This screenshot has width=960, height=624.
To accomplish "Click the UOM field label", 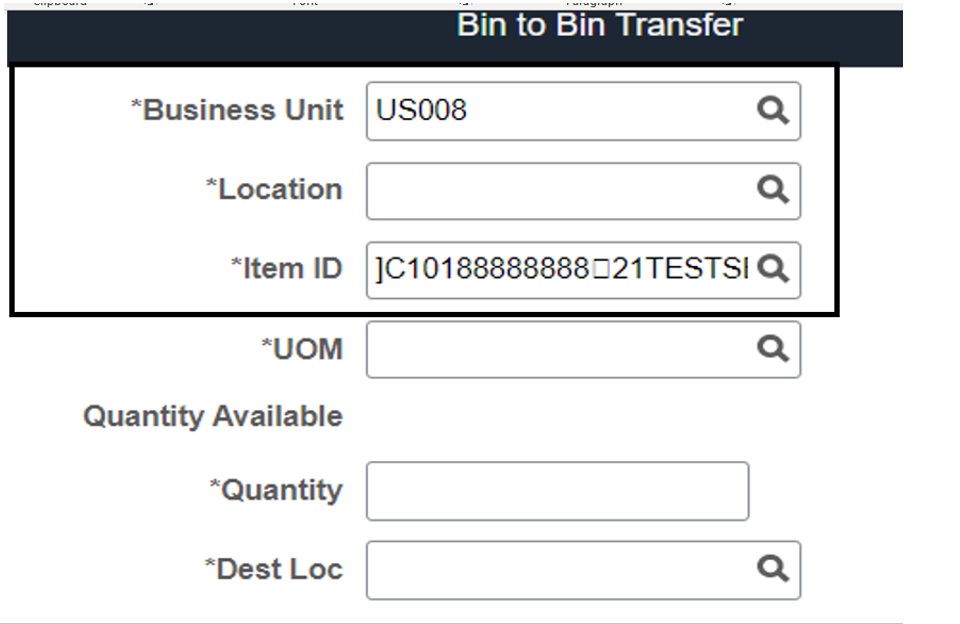I will coord(302,349).
